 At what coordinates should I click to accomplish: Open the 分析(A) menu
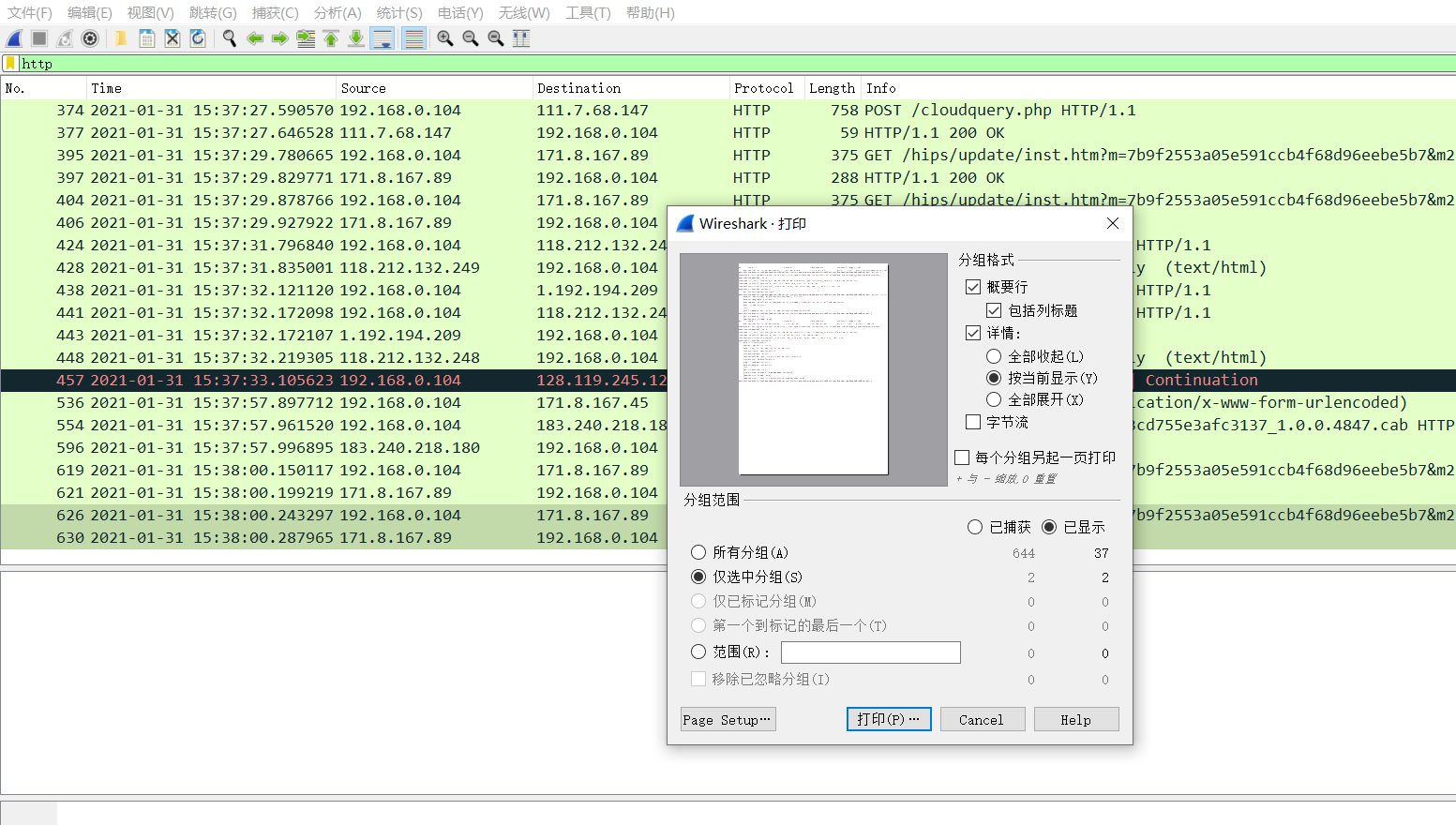pos(338,13)
